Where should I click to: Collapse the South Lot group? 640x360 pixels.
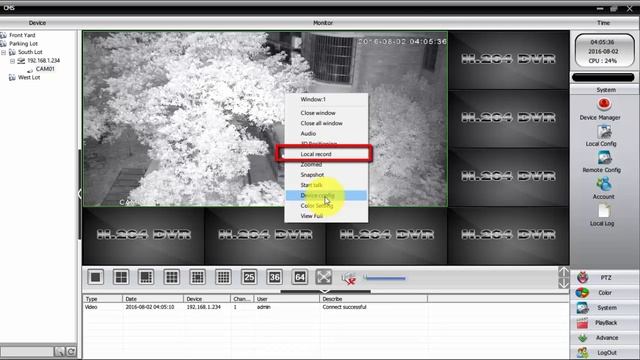pos(4,52)
